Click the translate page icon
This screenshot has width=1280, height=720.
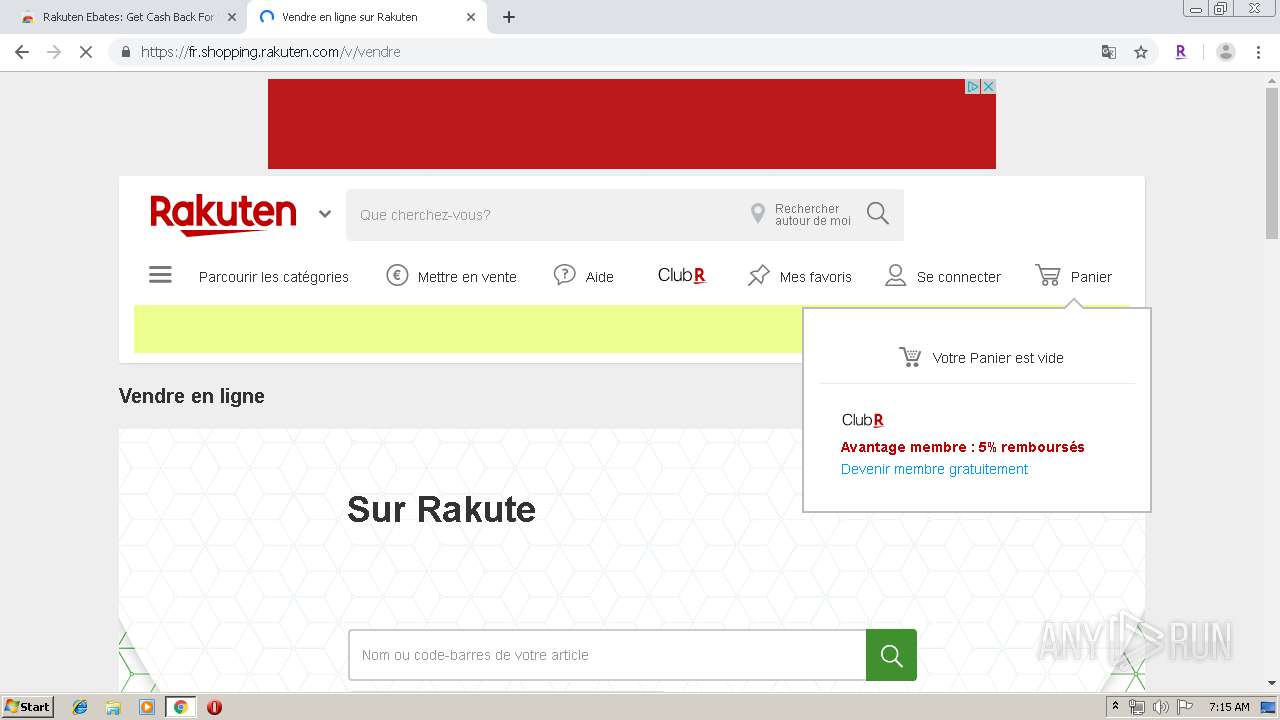[x=1109, y=52]
